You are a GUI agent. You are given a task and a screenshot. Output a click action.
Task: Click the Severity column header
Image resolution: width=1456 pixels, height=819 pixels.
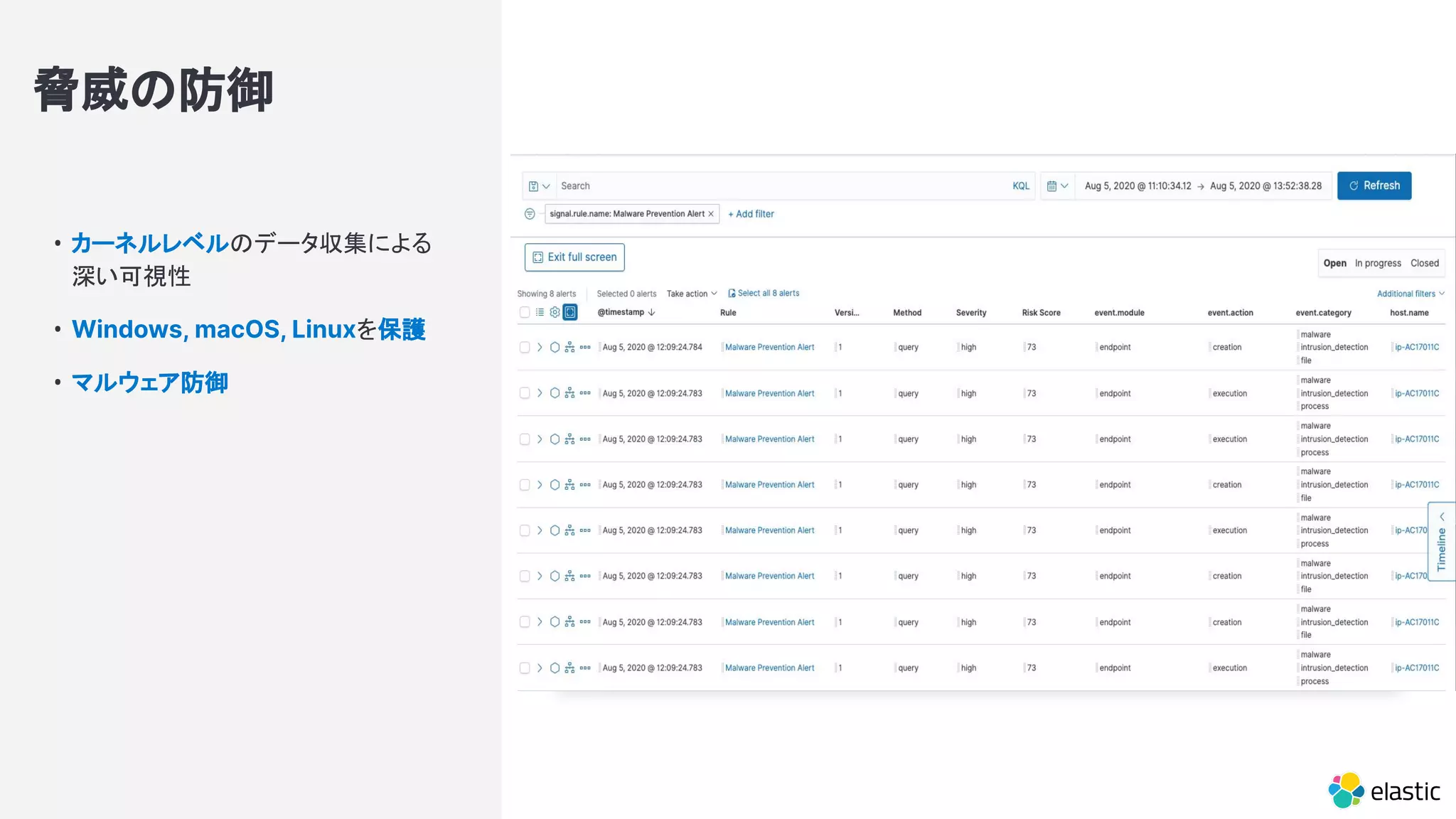coord(970,313)
